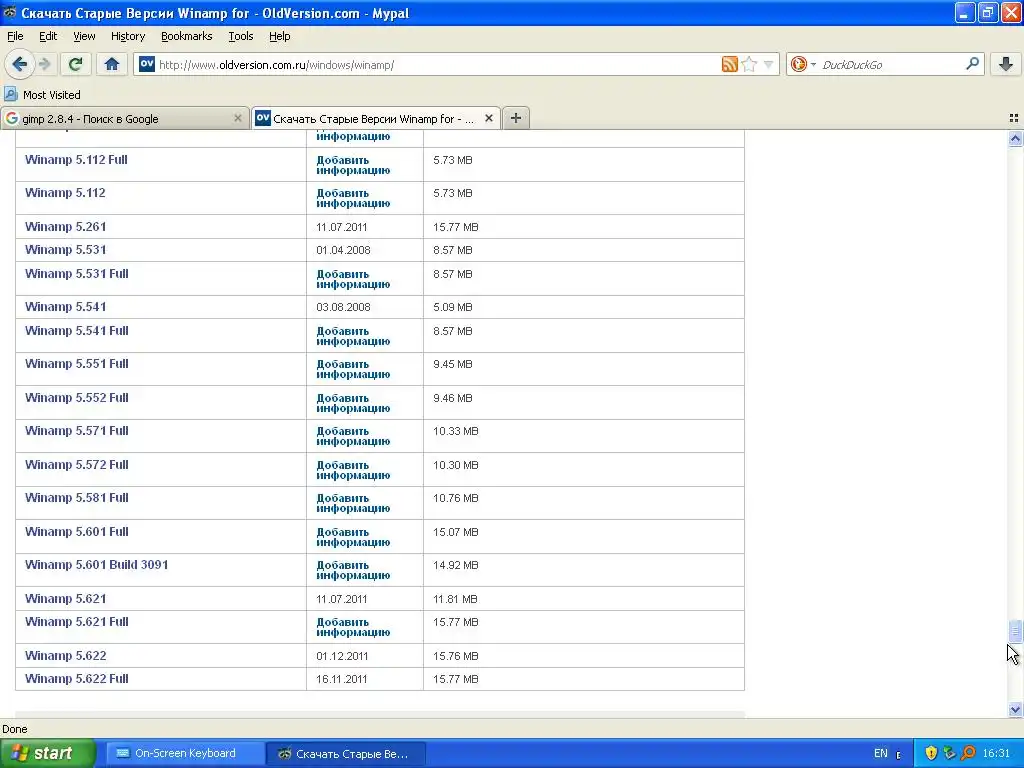The width and height of the screenshot is (1024, 768).
Task: Open the Winamp 5.601 Build 3091 link
Action: coord(97,564)
